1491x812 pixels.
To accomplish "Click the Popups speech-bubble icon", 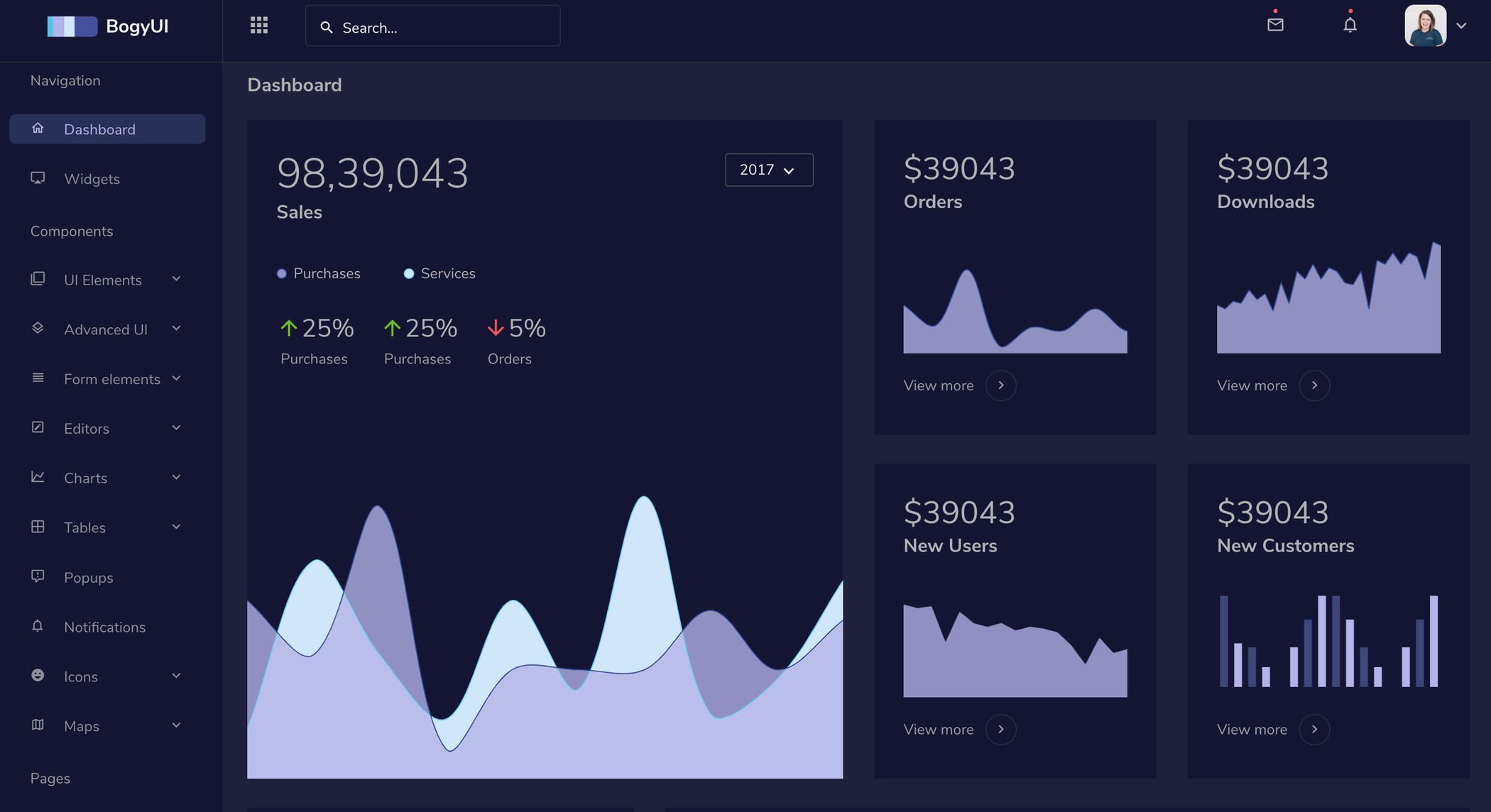I will click(38, 576).
